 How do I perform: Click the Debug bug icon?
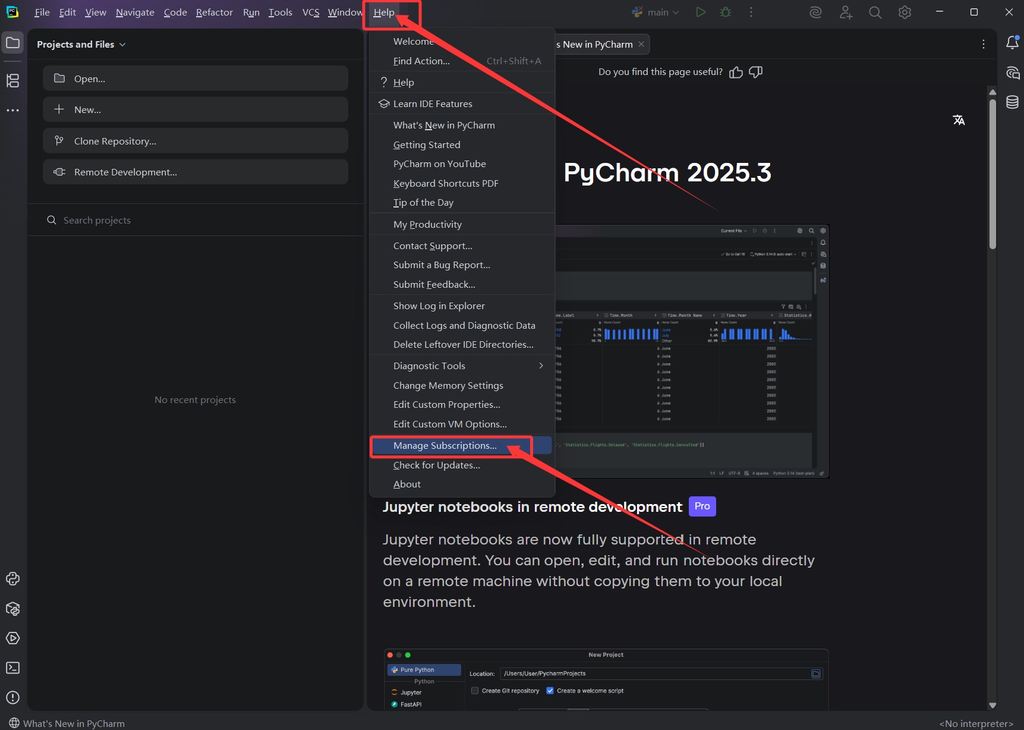[x=726, y=12]
